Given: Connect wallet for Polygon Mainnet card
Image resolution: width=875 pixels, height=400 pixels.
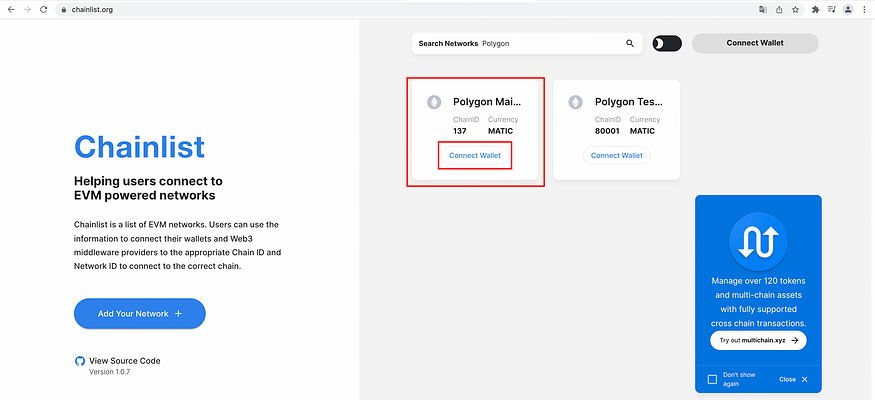Looking at the screenshot, I should coord(475,156).
